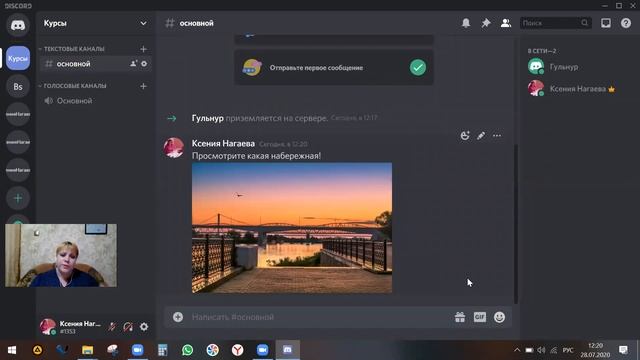Open Yandex browser from taskbar

[238, 350]
